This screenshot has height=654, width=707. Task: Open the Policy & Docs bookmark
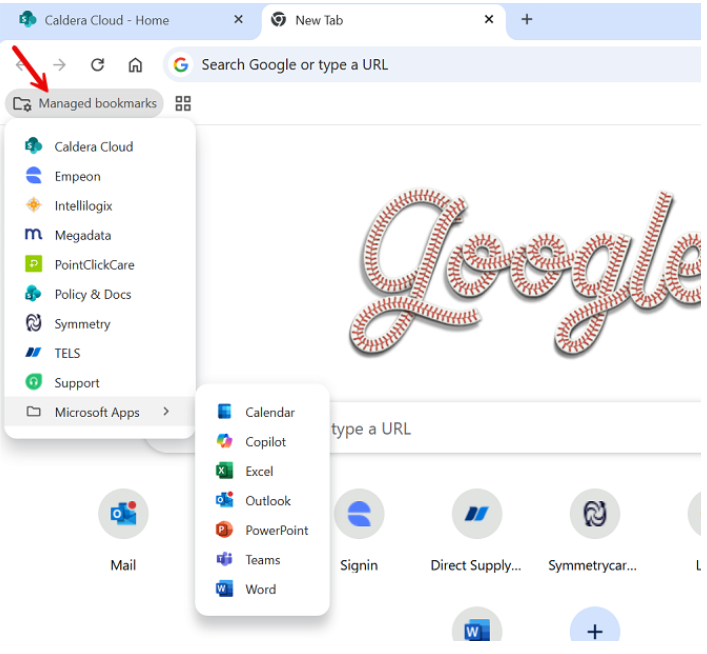[100, 294]
